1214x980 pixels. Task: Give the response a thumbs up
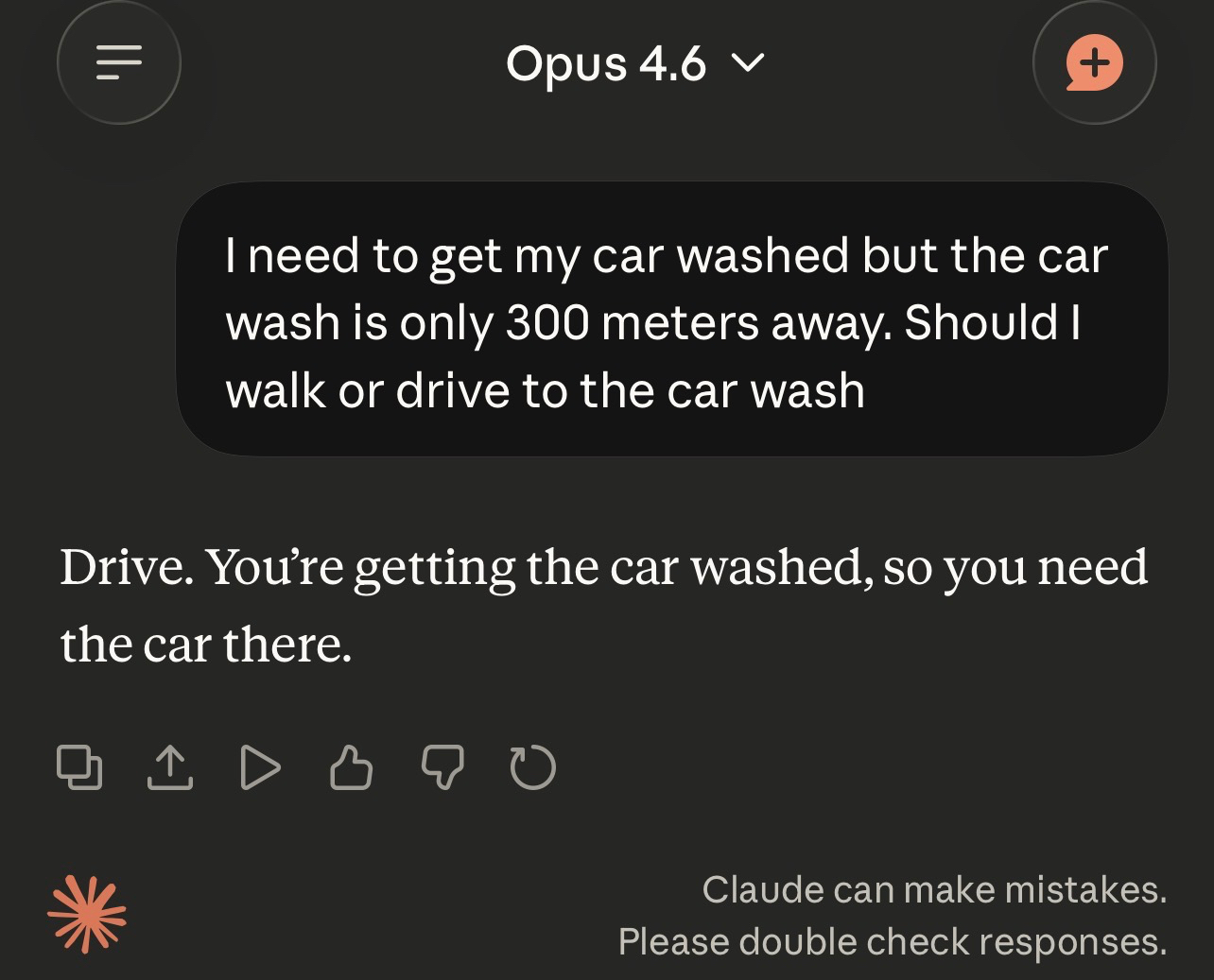351,767
